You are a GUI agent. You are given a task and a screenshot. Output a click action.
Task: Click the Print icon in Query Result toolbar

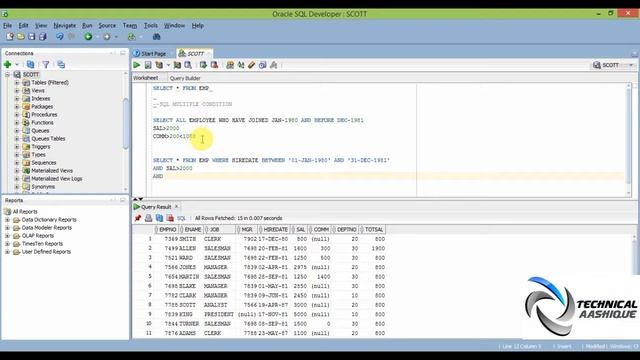pos(149,218)
